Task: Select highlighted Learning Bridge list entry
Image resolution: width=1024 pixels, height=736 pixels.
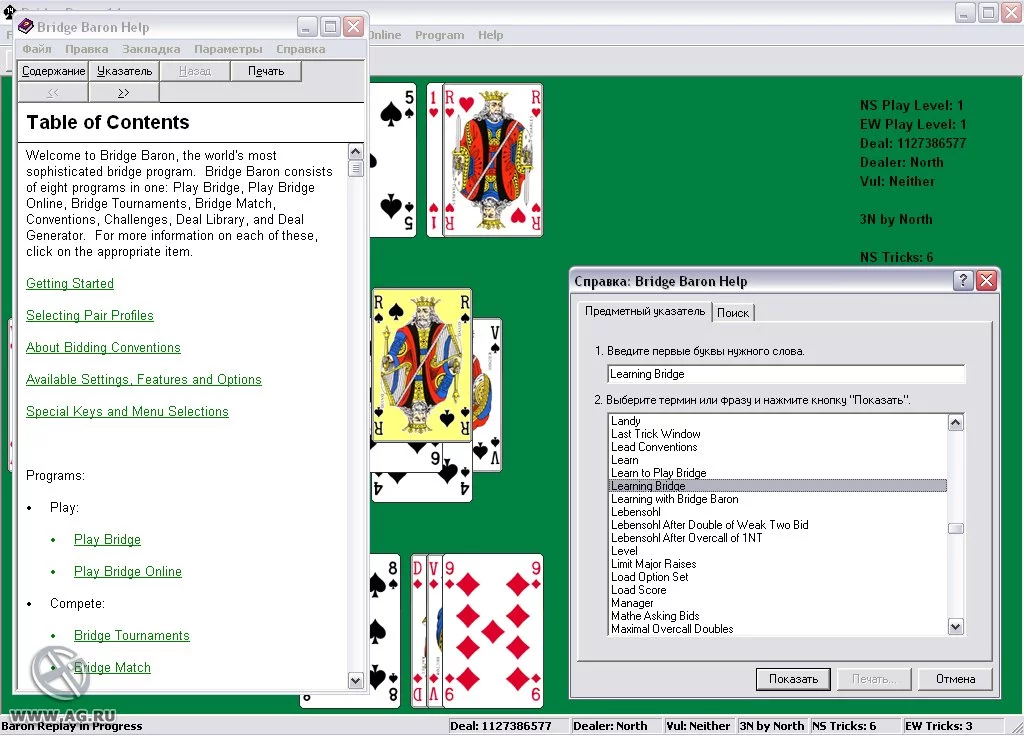Action: [777, 486]
